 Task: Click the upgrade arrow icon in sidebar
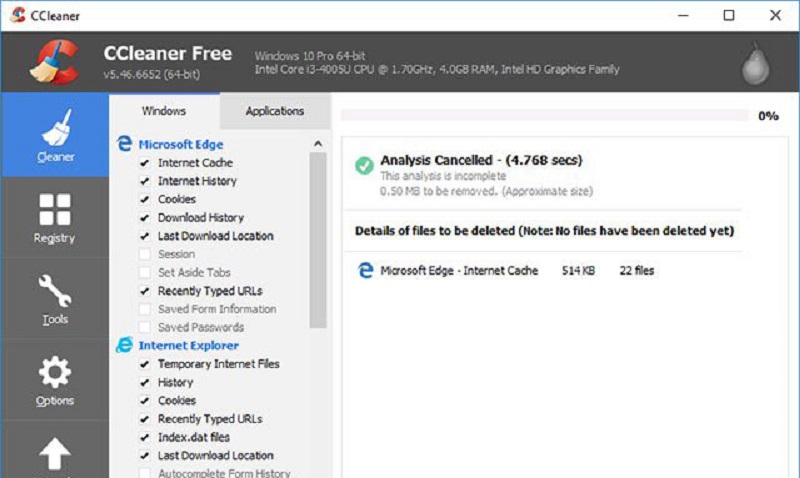pyautogui.click(x=55, y=454)
